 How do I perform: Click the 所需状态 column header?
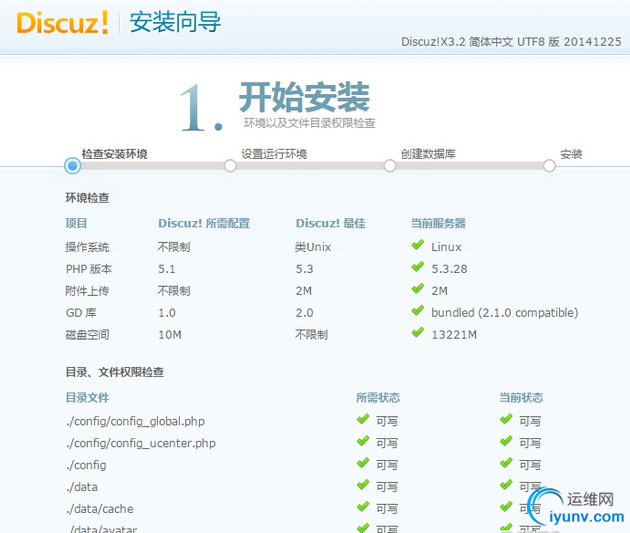(x=378, y=398)
